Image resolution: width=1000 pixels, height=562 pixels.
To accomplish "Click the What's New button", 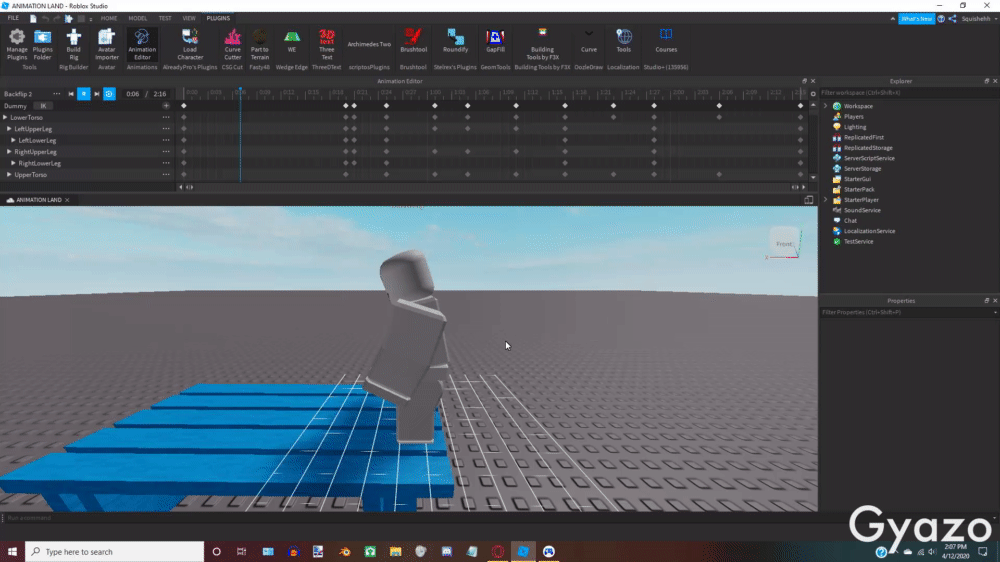I will click(916, 19).
